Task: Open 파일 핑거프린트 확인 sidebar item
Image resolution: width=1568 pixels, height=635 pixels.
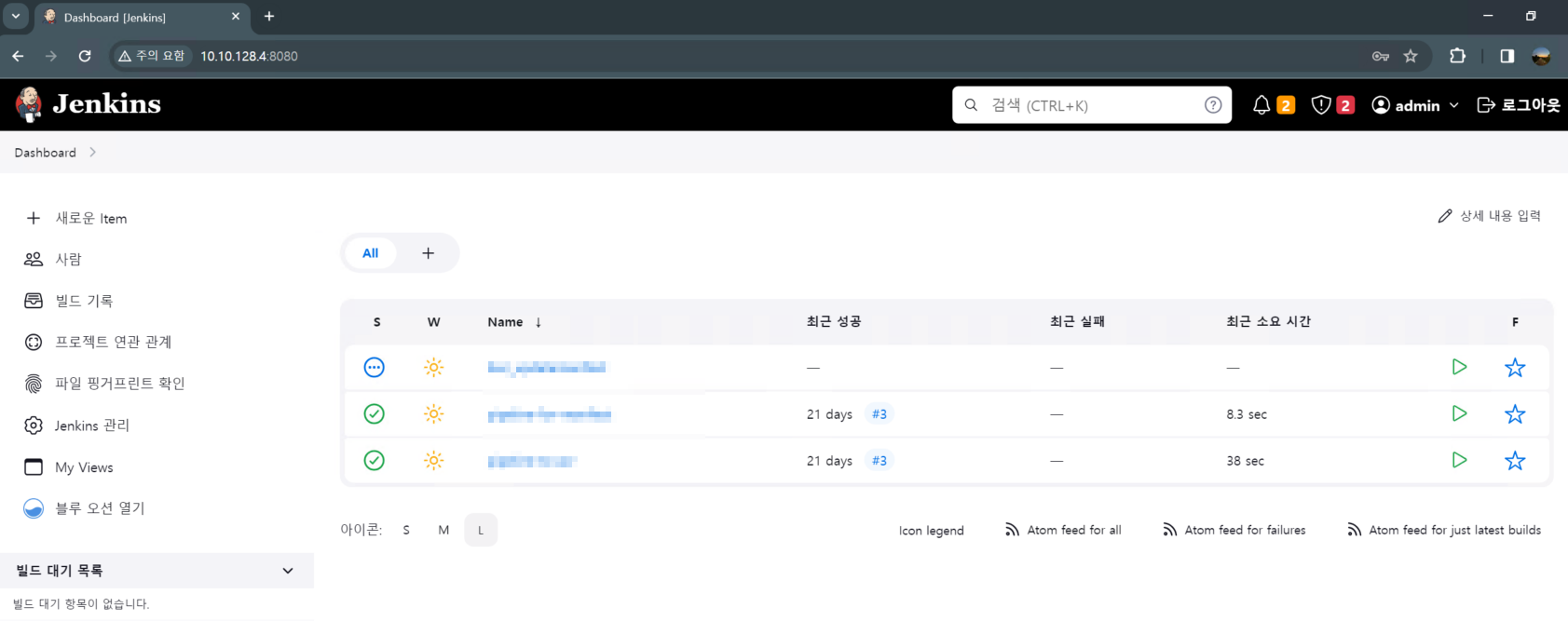Action: pyautogui.click(x=104, y=384)
